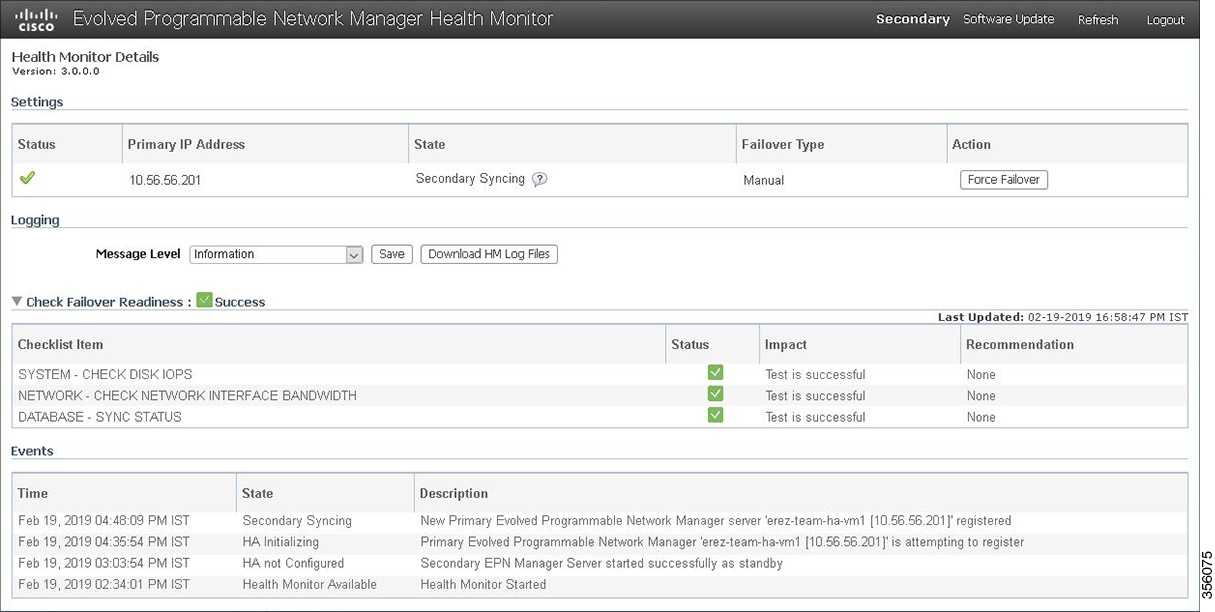Click the NETWORK bandwidth check status box
Viewport: 1215px width, 612px height.
(715, 393)
